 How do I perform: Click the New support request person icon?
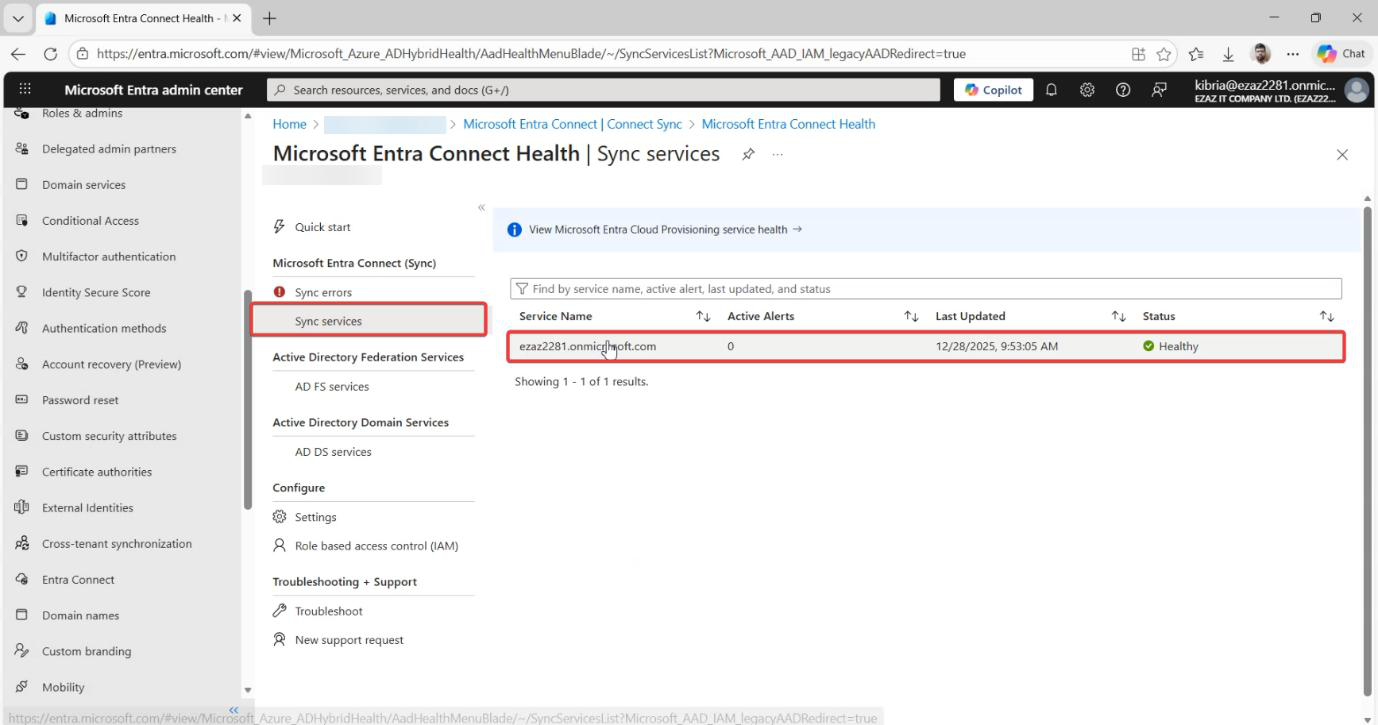tap(279, 640)
